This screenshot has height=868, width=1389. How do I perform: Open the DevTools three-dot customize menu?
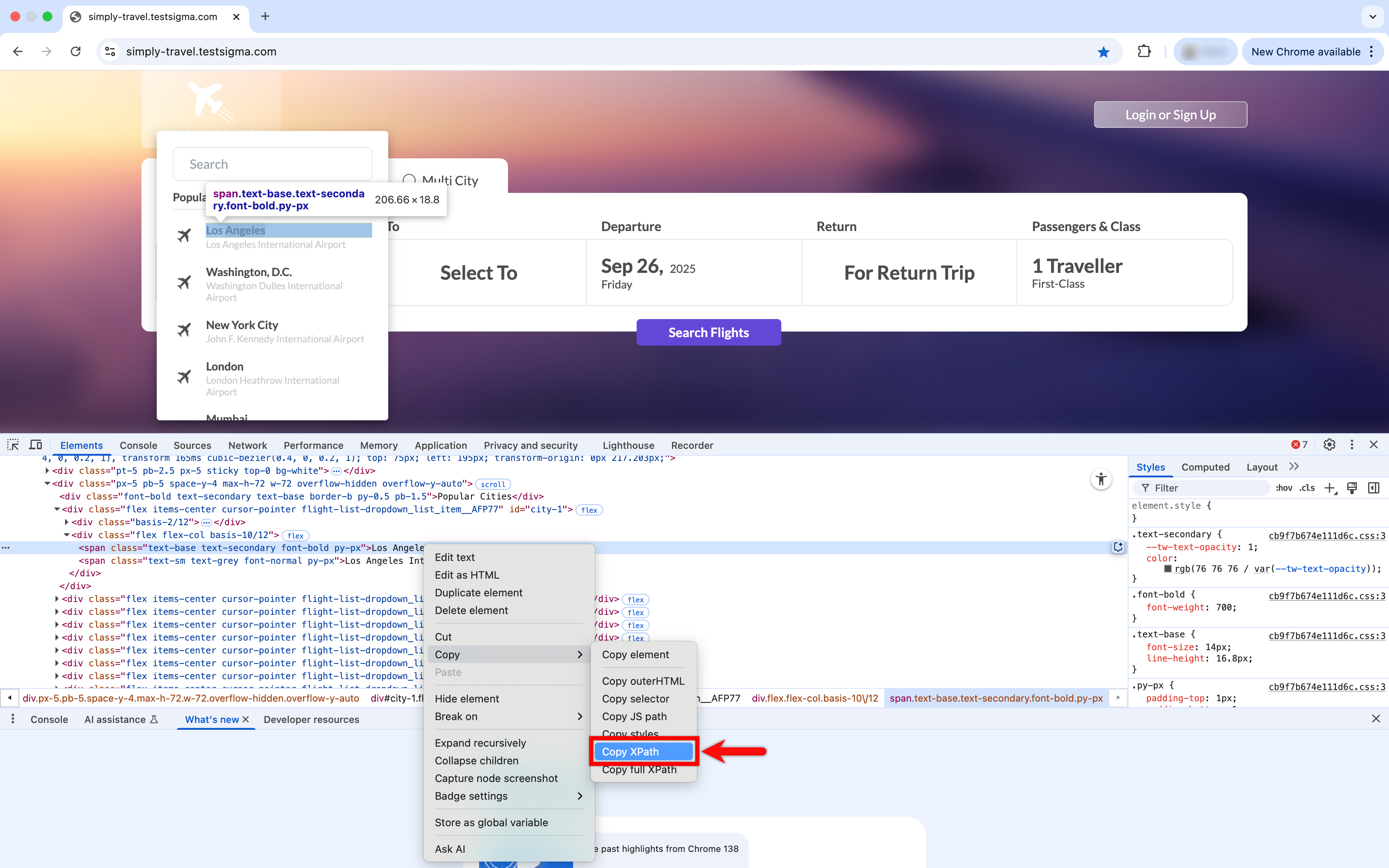[x=1351, y=445]
